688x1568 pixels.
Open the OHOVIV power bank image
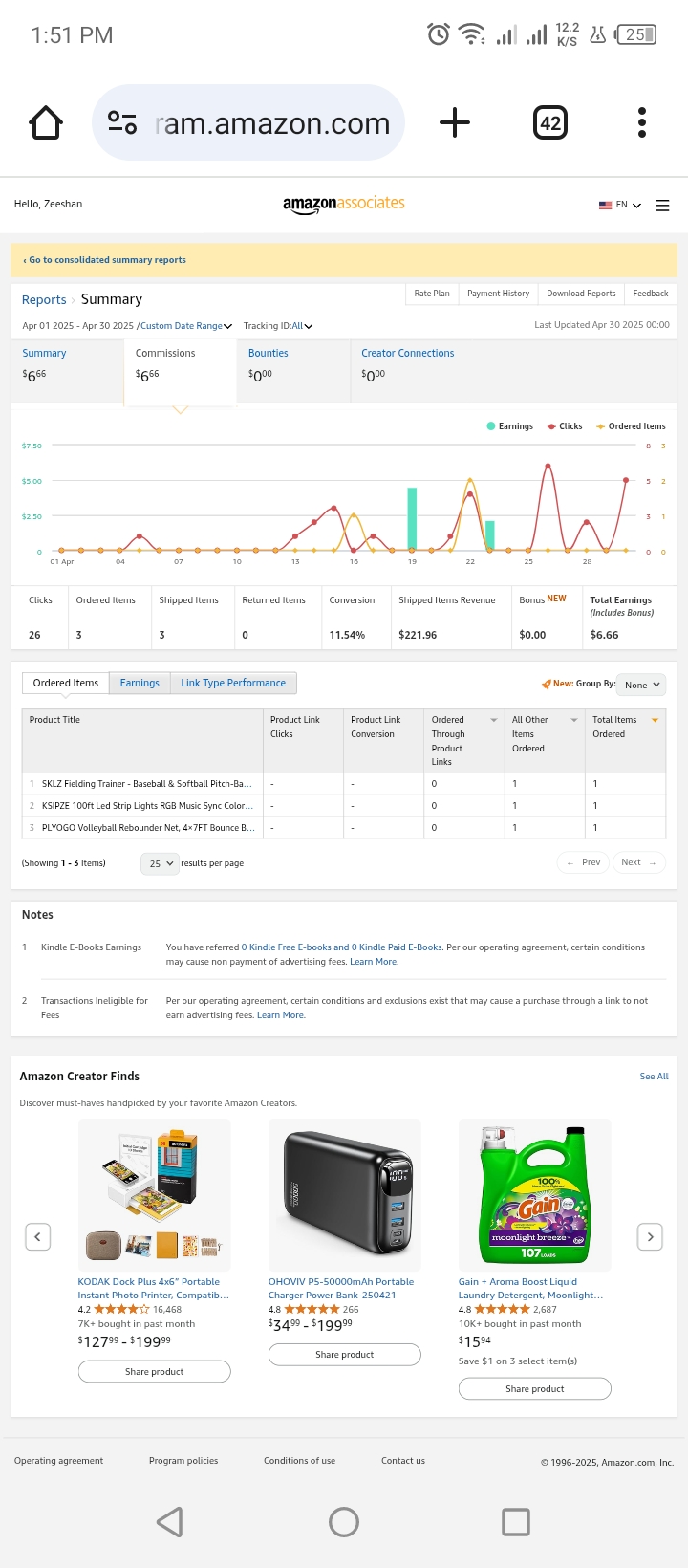pyautogui.click(x=345, y=1194)
